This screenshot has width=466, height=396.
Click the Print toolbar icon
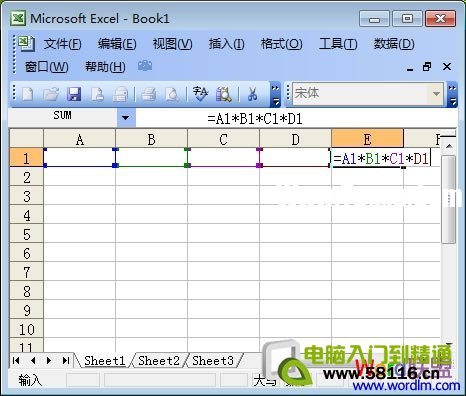tap(149, 94)
